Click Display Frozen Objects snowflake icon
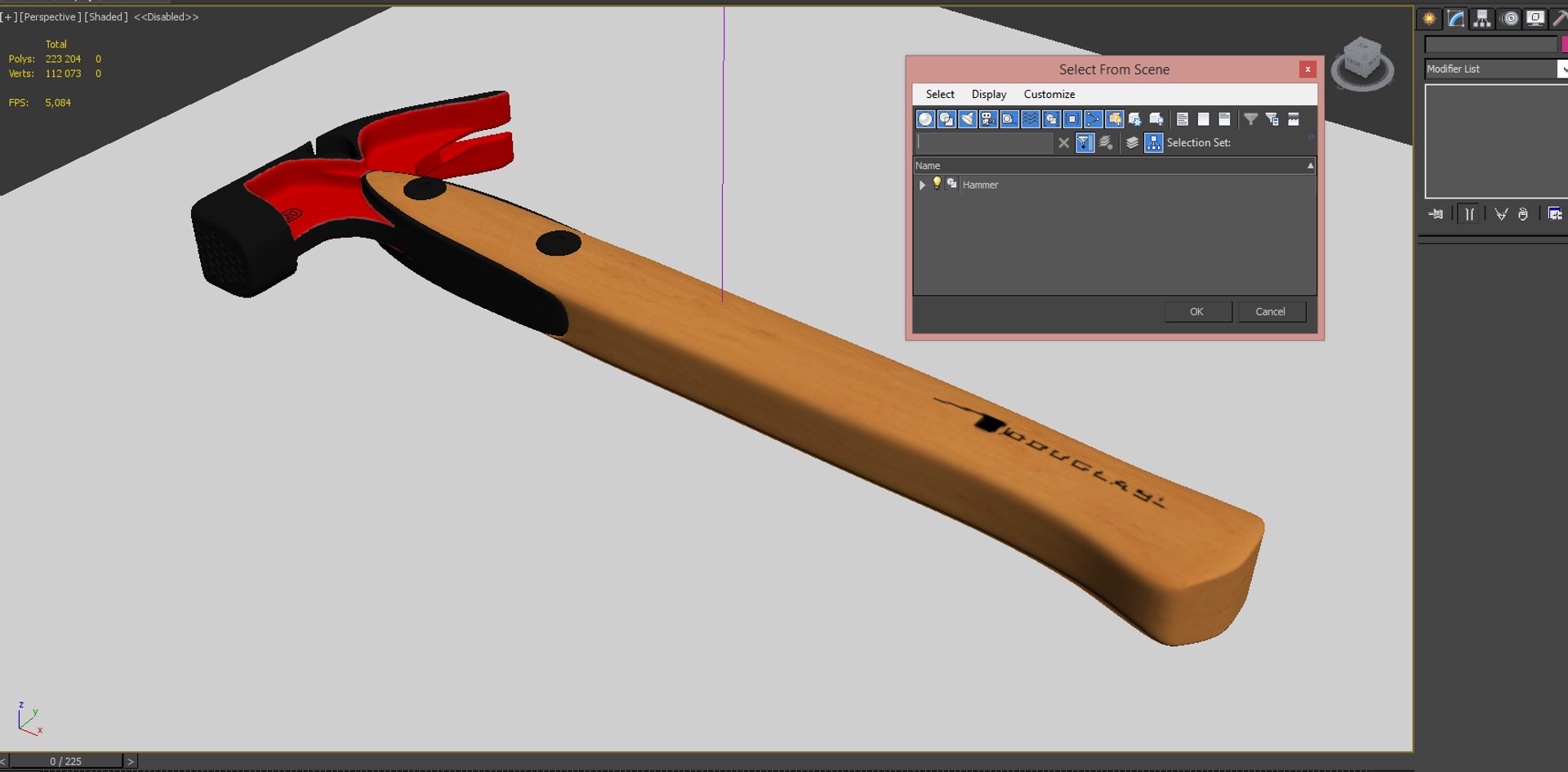 (x=1135, y=119)
